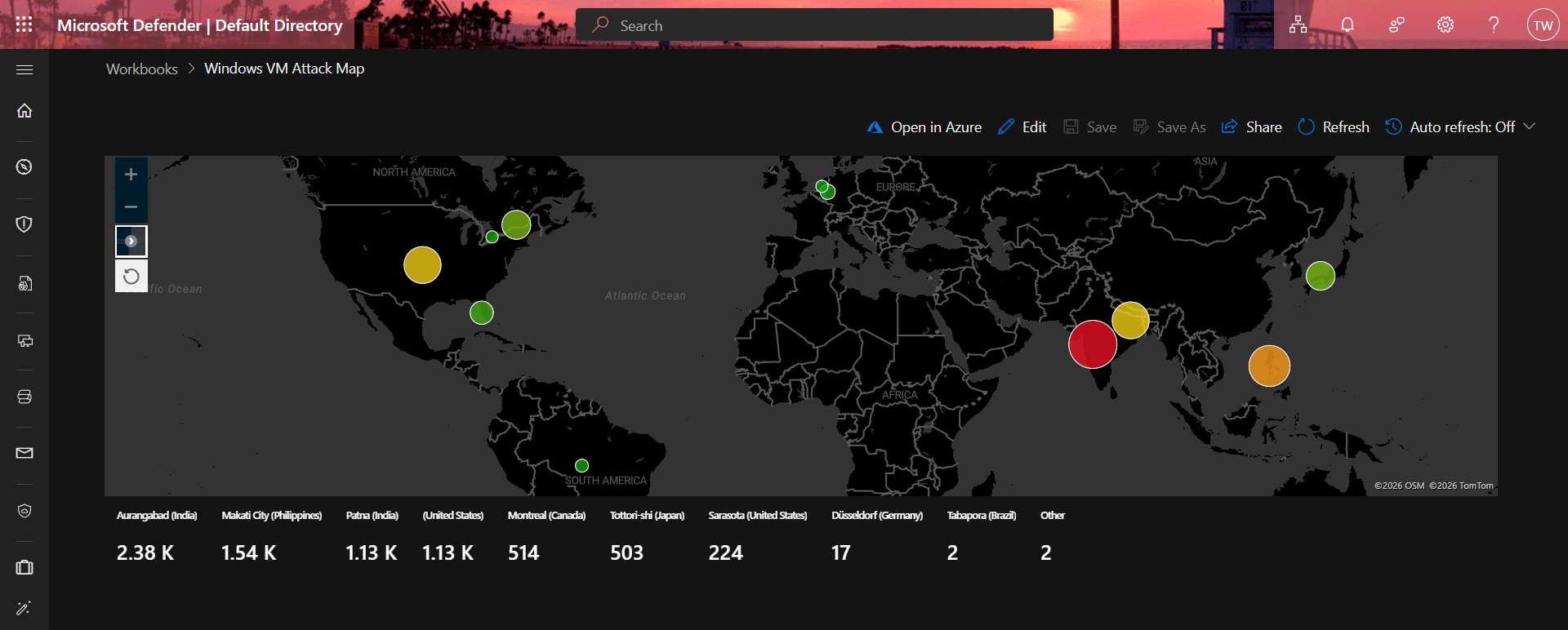Click the Search field
1568x630 pixels.
814,25
